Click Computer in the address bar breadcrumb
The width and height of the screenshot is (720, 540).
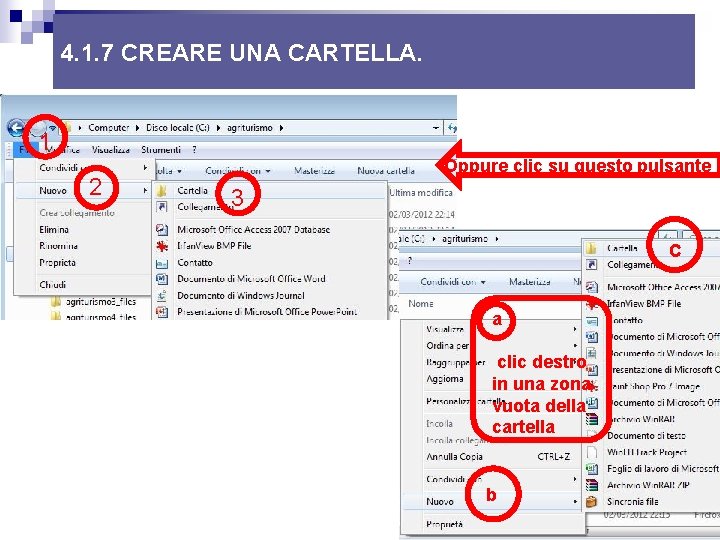[108, 128]
